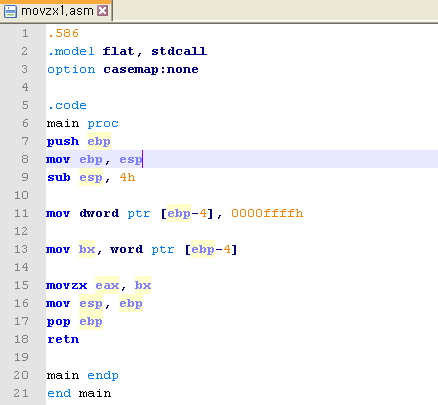438x405 pixels.
Task: Click 'esp' register on line 16
Action: (x=91, y=304)
